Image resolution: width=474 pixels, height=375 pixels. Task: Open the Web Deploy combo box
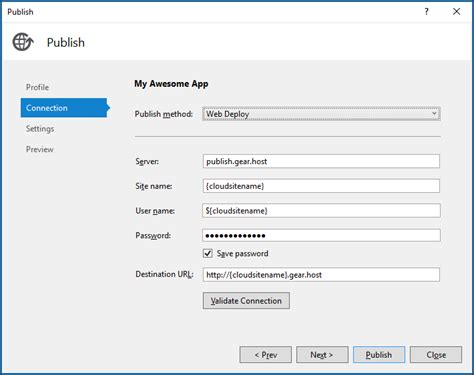tap(321, 114)
